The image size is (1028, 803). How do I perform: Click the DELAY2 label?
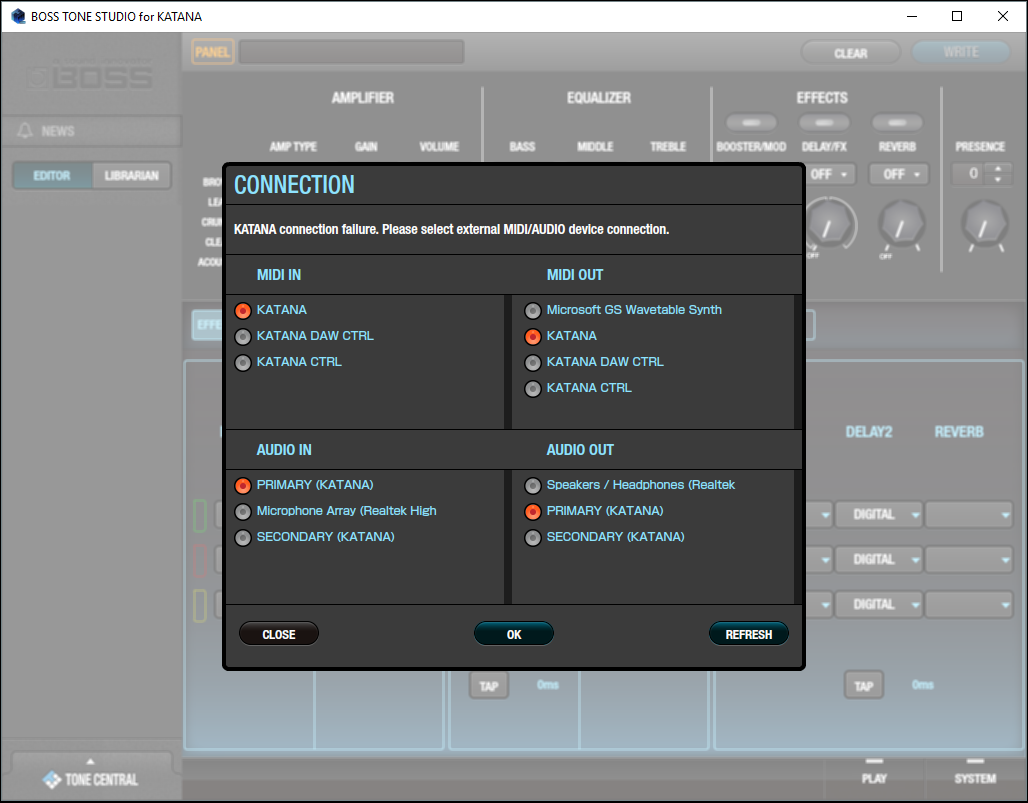(869, 432)
